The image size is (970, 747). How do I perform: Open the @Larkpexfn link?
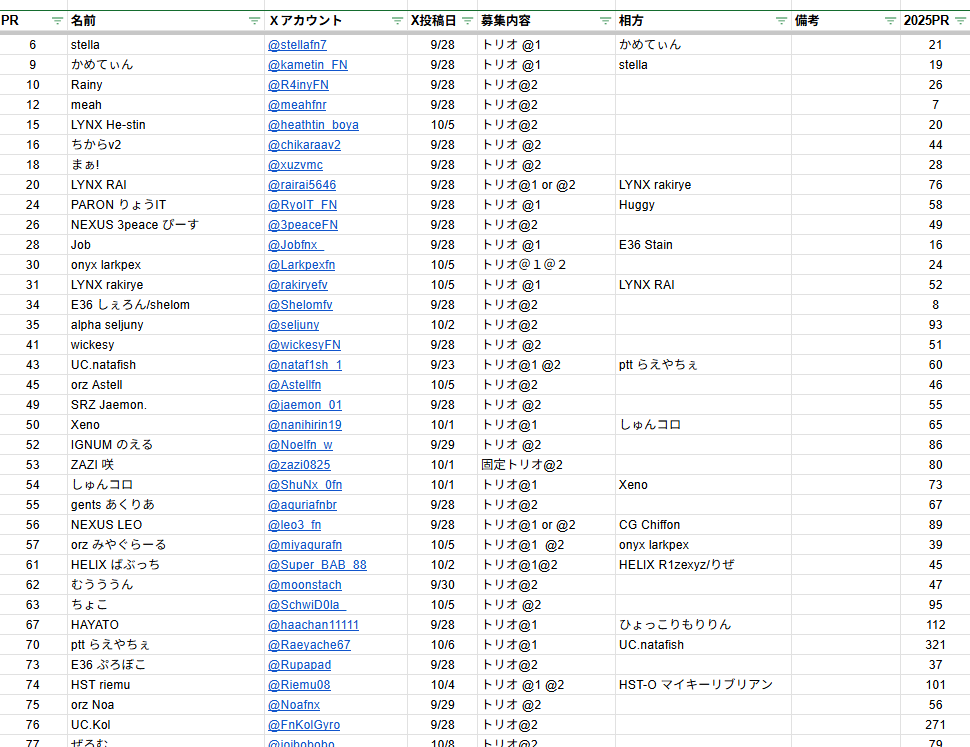coord(301,265)
